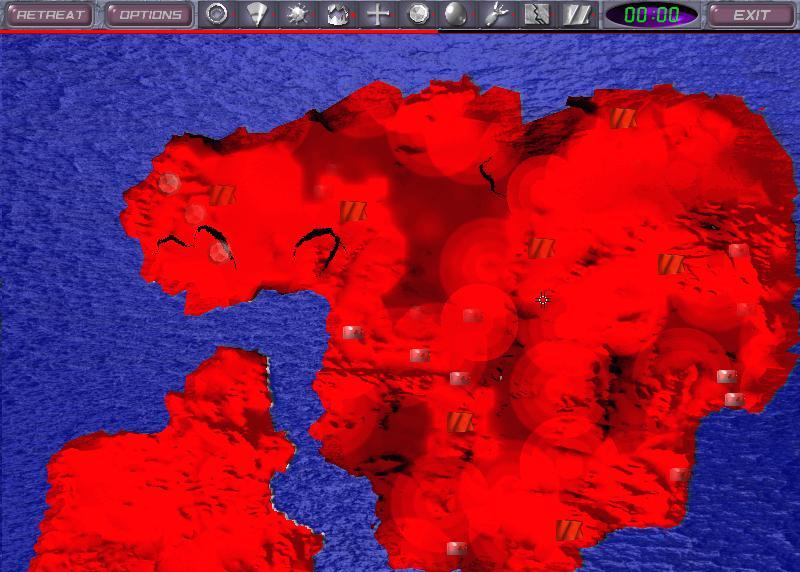Click the RETREAT button

tap(48, 15)
